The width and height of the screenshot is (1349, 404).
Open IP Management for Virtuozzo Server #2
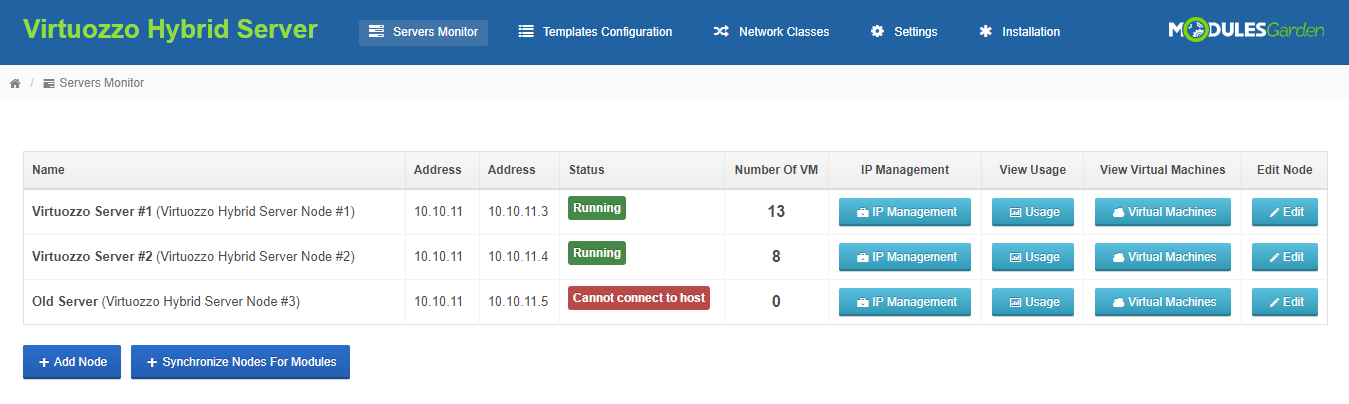905,257
